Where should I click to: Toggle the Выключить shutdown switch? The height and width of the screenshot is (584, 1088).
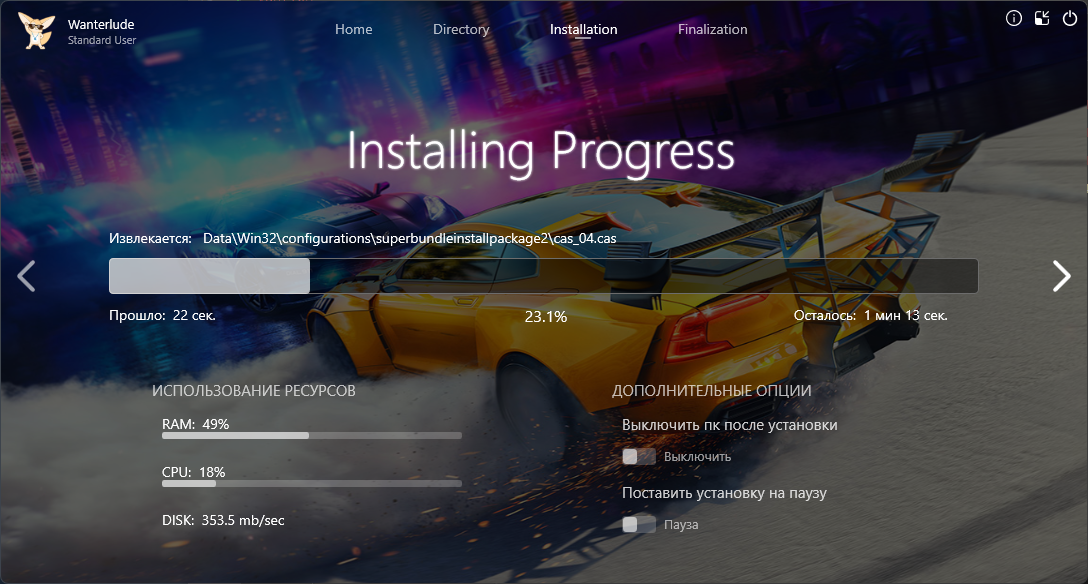[638, 457]
